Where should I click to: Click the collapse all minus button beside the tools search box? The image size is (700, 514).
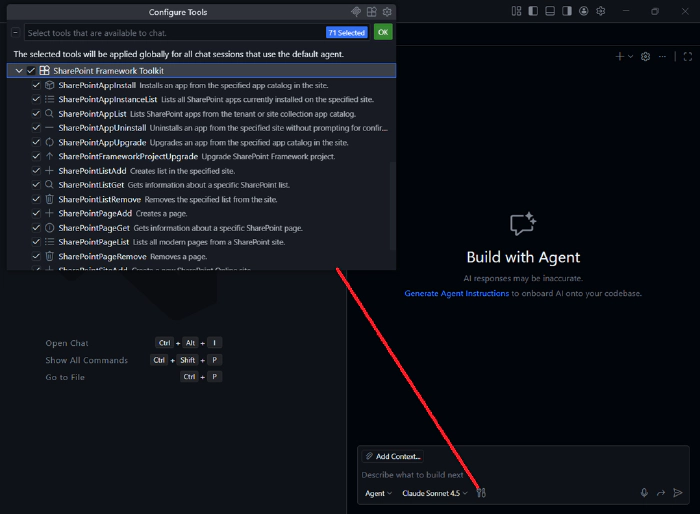pos(16,33)
